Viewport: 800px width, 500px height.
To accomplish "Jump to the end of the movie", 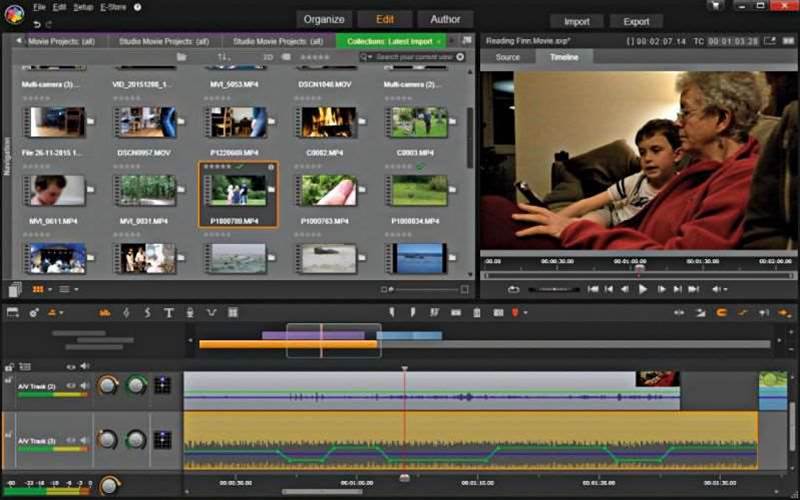I will pyautogui.click(x=693, y=289).
